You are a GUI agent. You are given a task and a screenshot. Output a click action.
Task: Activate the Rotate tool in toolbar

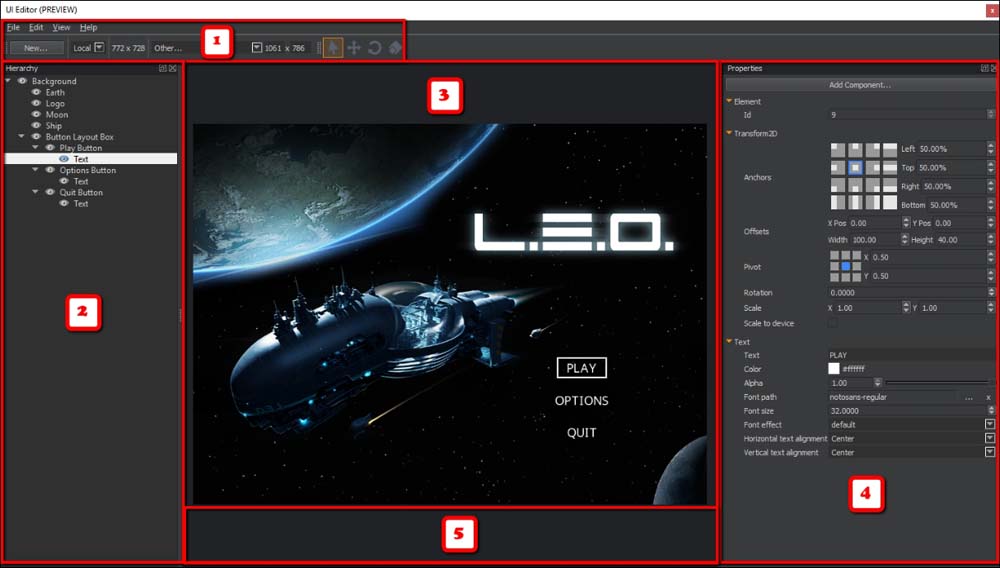[375, 48]
